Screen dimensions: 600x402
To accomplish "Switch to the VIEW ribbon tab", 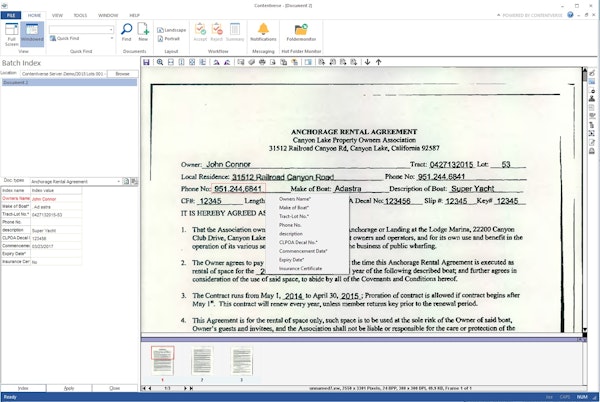I will (x=57, y=15).
